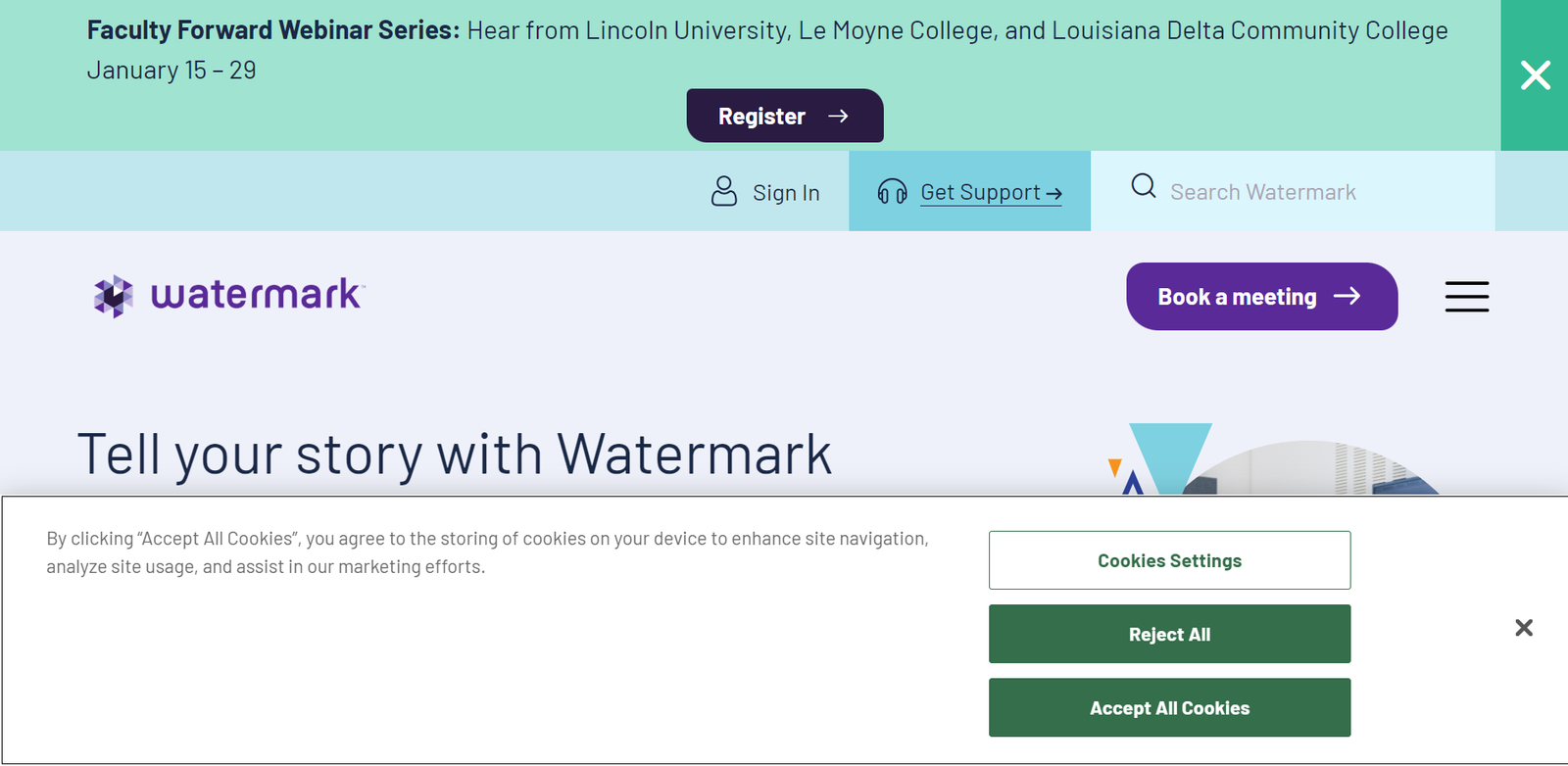Open Cookies Settings
The image size is (1568, 766).
pos(1170,560)
